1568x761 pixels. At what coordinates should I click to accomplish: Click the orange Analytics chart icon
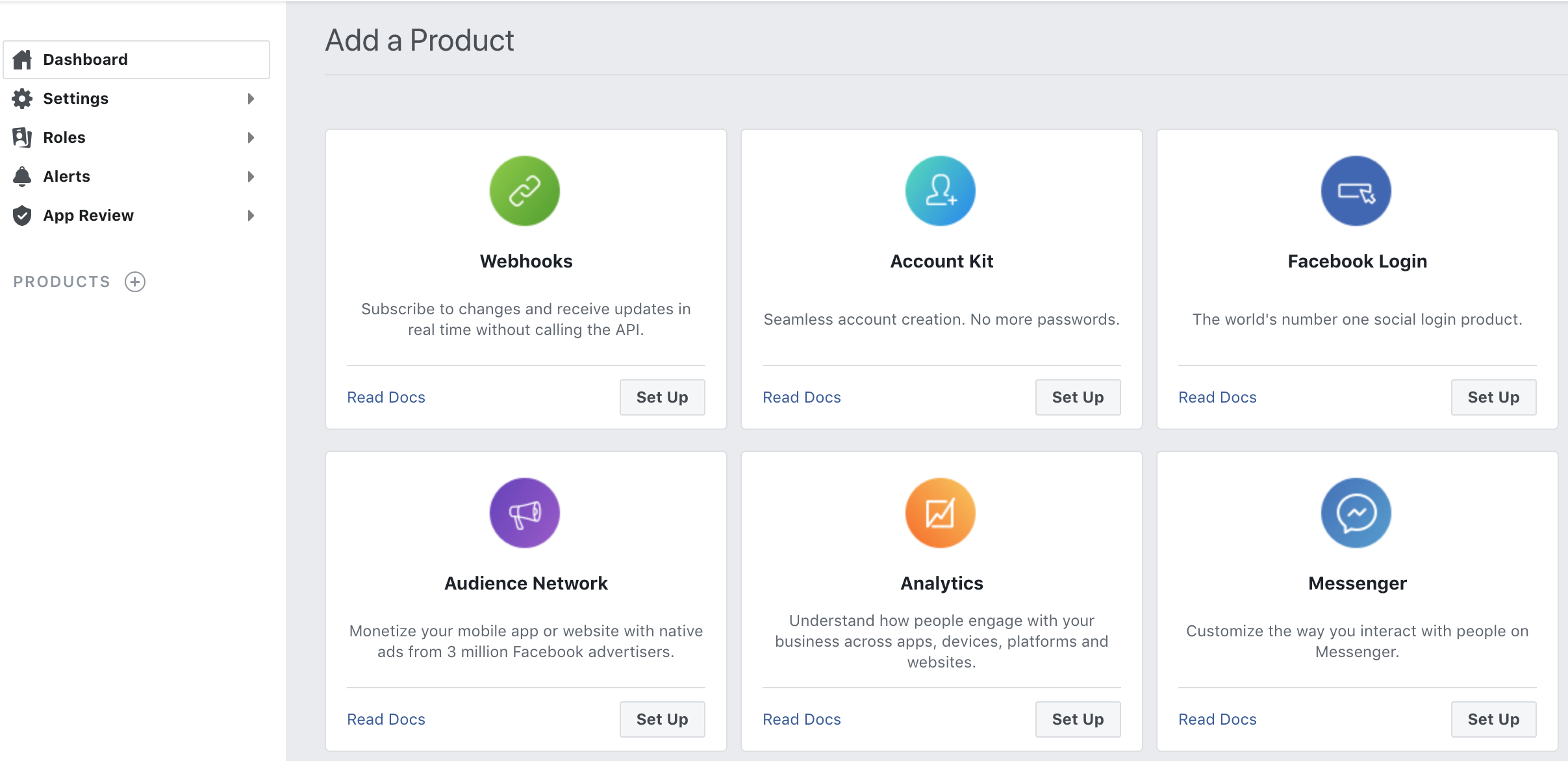pos(941,513)
